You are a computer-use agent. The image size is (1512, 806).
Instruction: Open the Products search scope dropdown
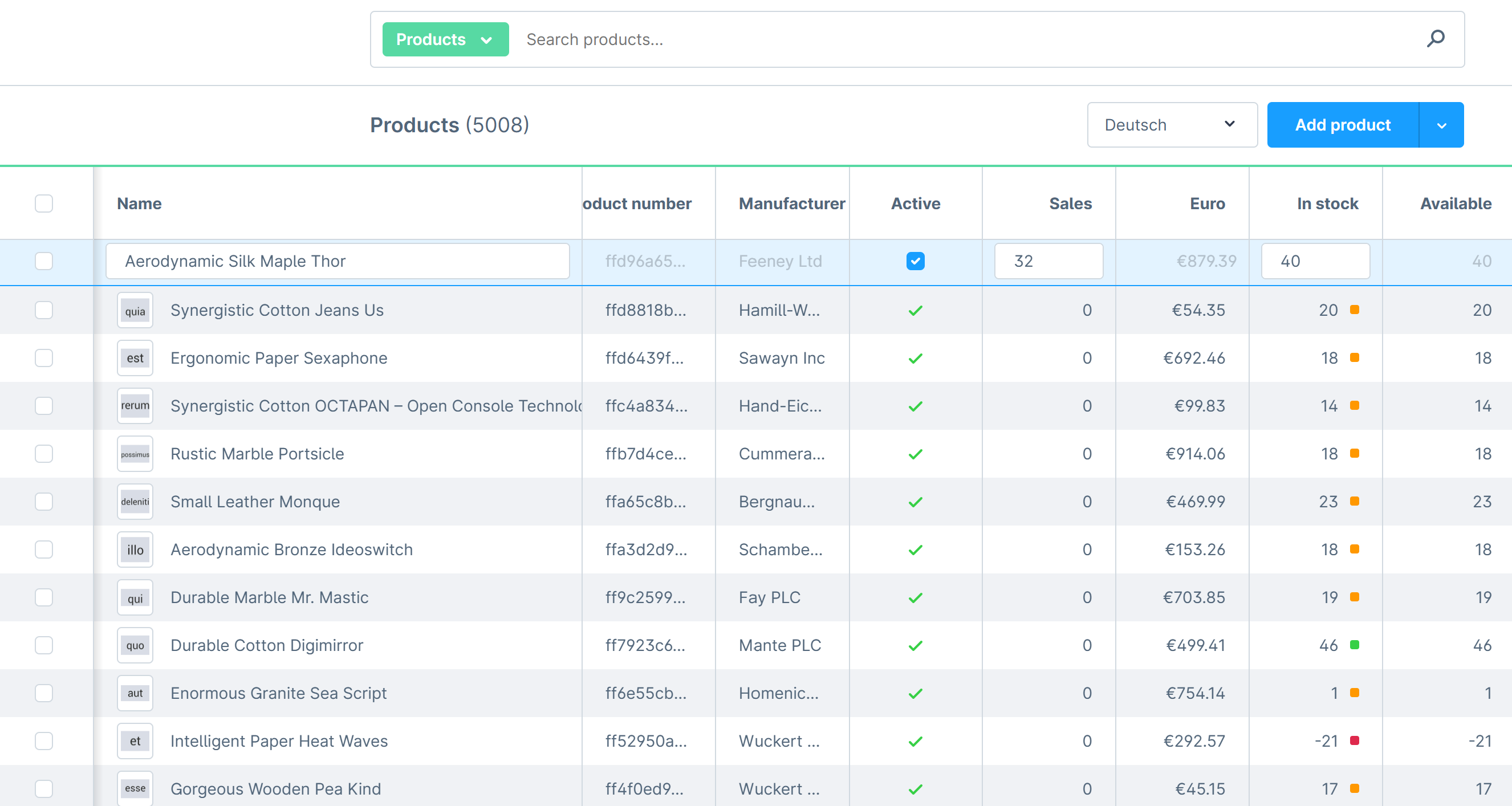point(445,39)
